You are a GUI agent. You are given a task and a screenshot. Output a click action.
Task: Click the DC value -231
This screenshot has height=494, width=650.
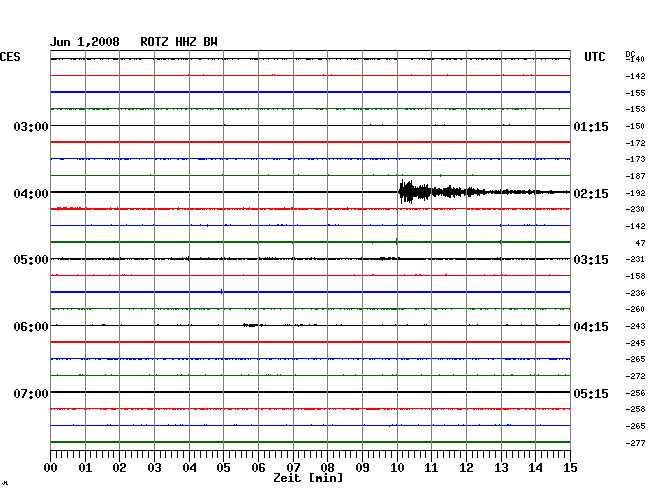[x=635, y=259]
